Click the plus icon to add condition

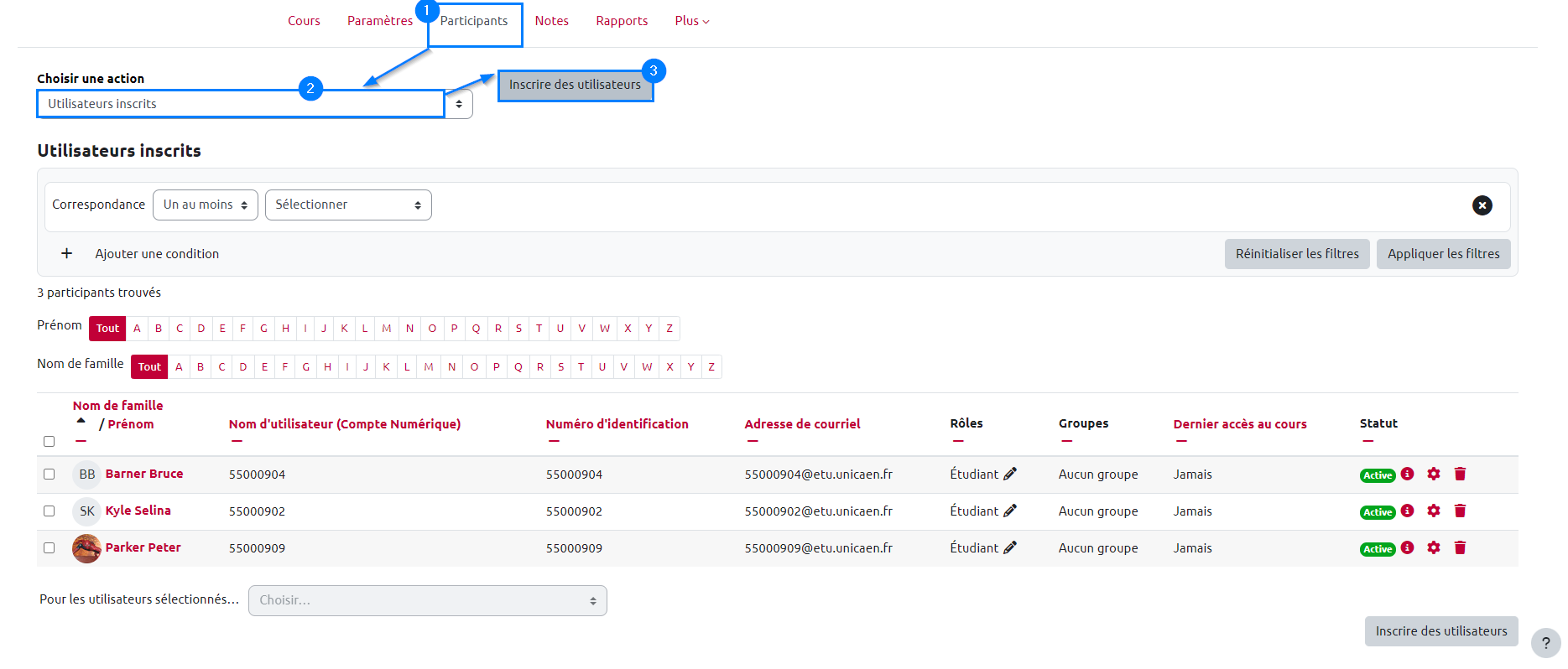click(x=67, y=253)
